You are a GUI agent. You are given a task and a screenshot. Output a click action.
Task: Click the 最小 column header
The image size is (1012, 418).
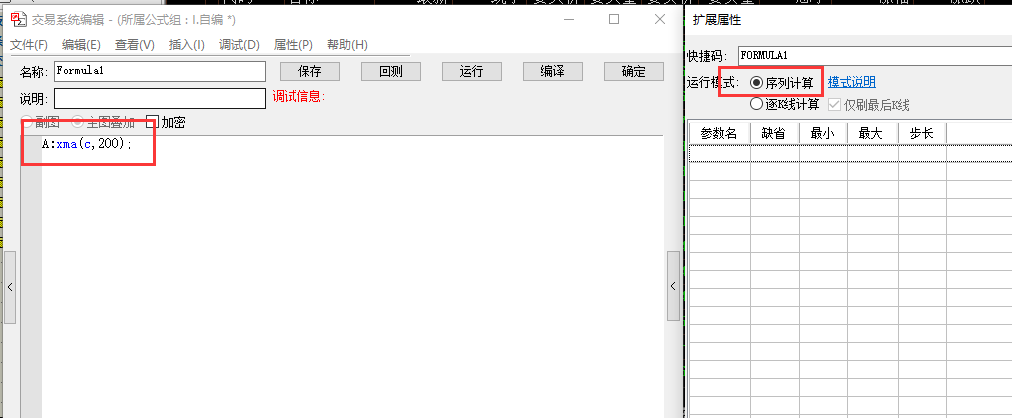pos(823,134)
